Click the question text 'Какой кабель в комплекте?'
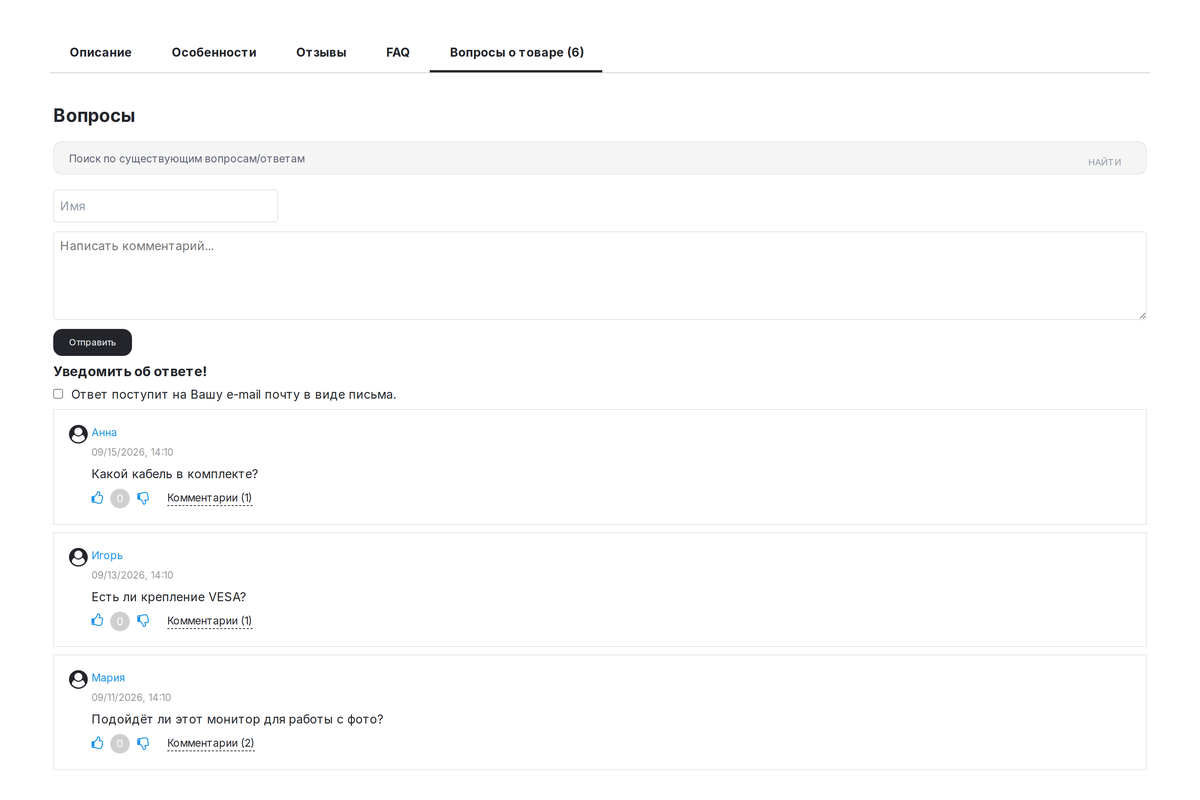 tap(175, 474)
